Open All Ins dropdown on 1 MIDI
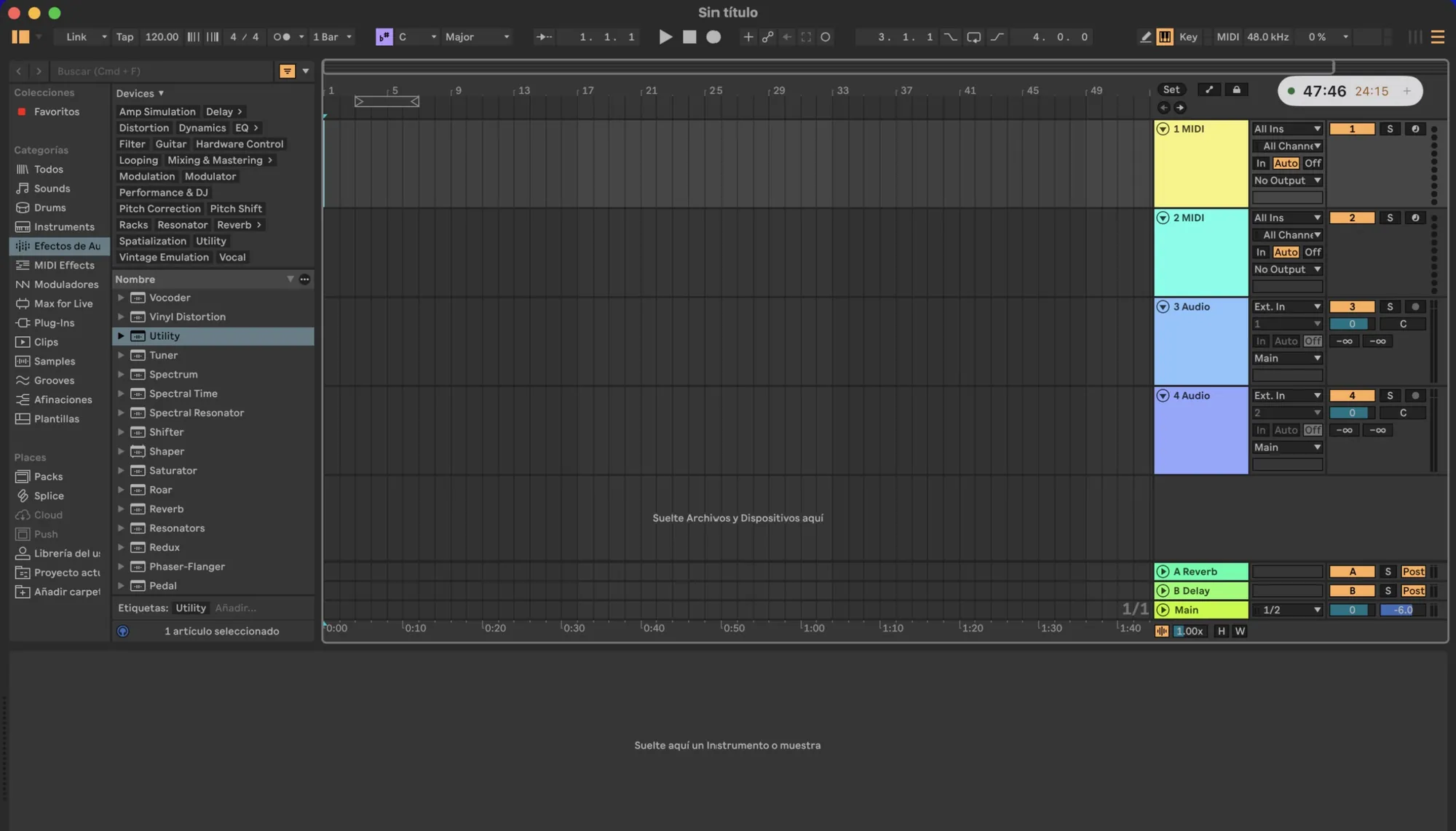1456x831 pixels. click(1286, 129)
